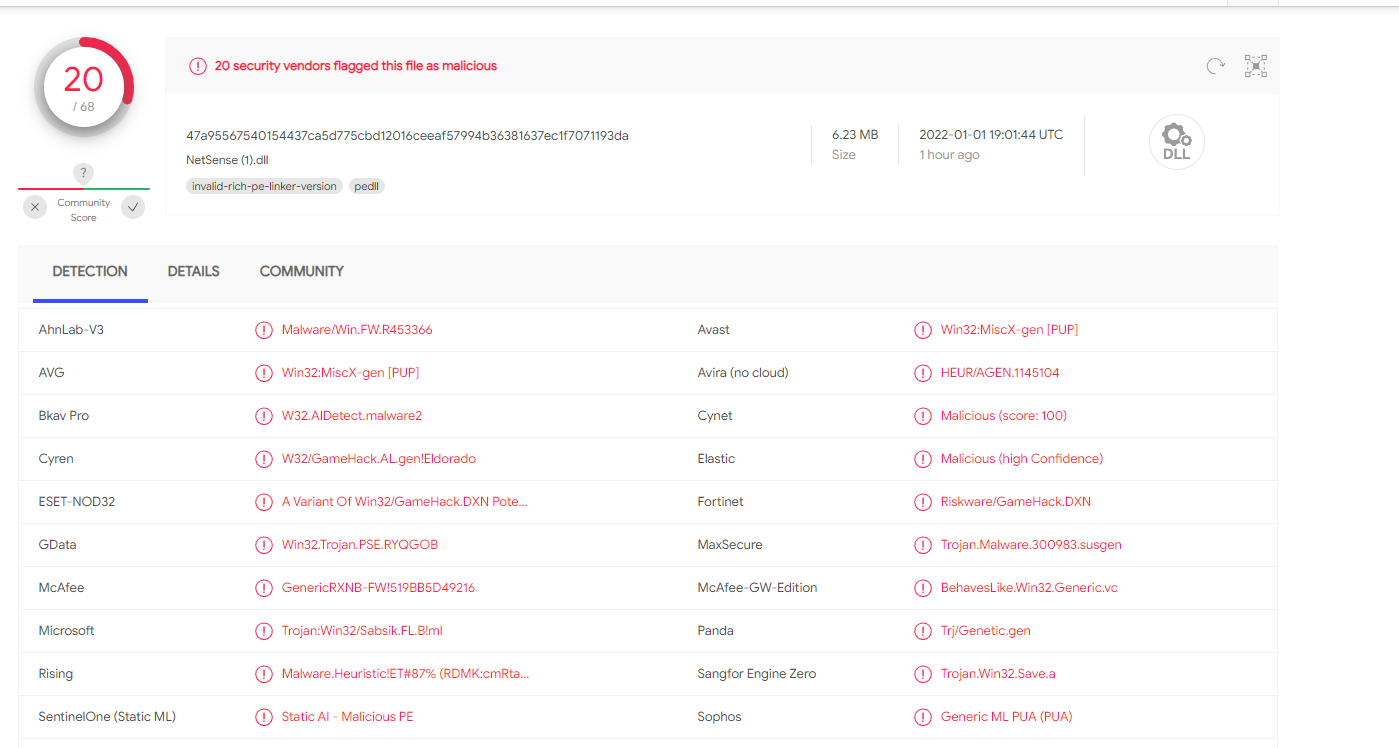
Task: Click the file name NetSense (1).dll
Action: (227, 160)
